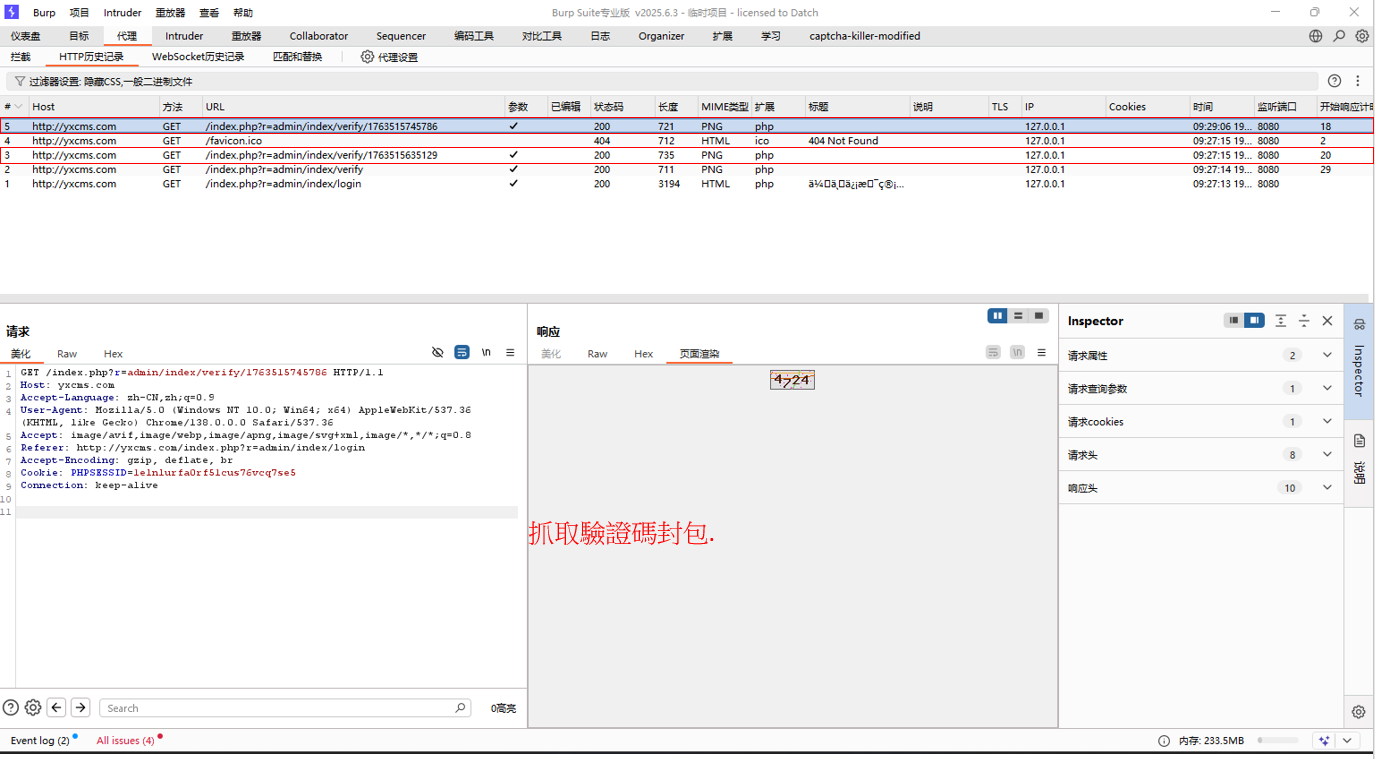Toggle show \n line breaks in request

[x=486, y=353]
